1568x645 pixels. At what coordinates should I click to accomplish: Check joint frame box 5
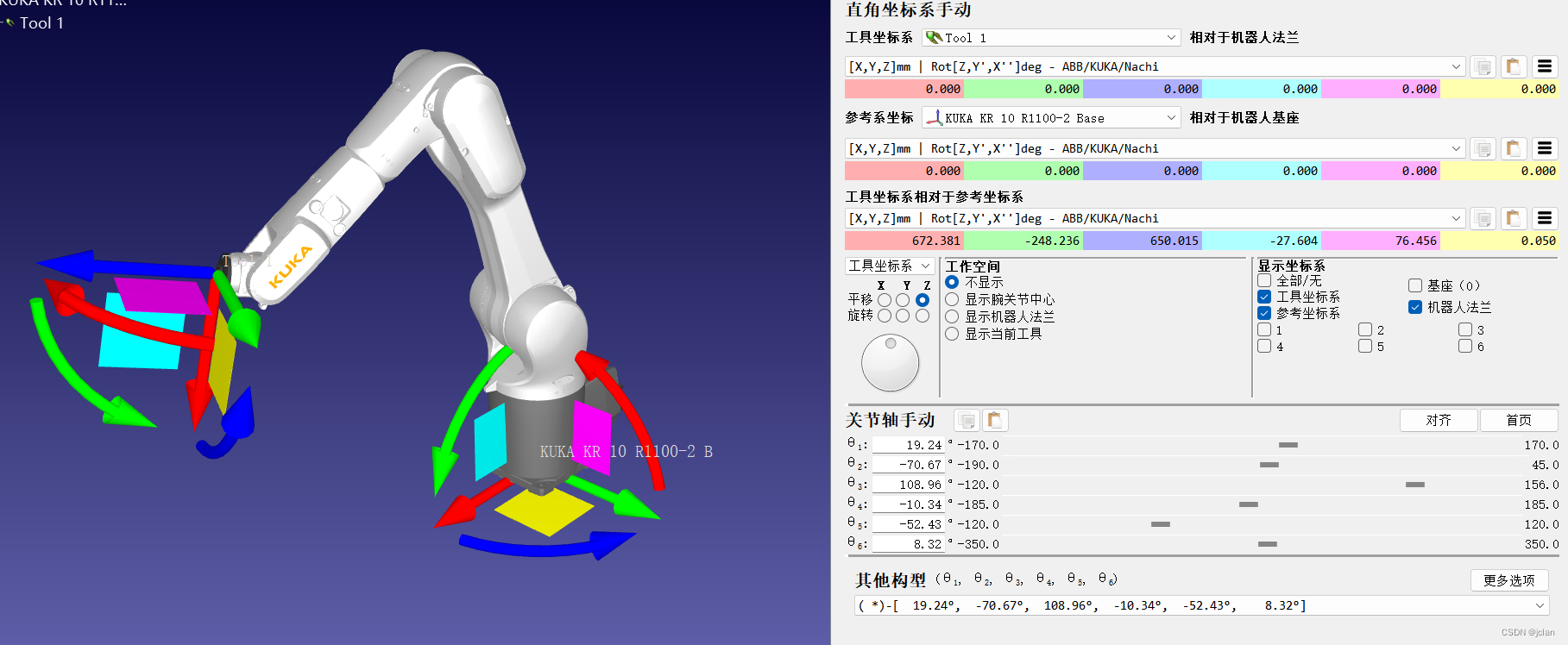[1365, 346]
